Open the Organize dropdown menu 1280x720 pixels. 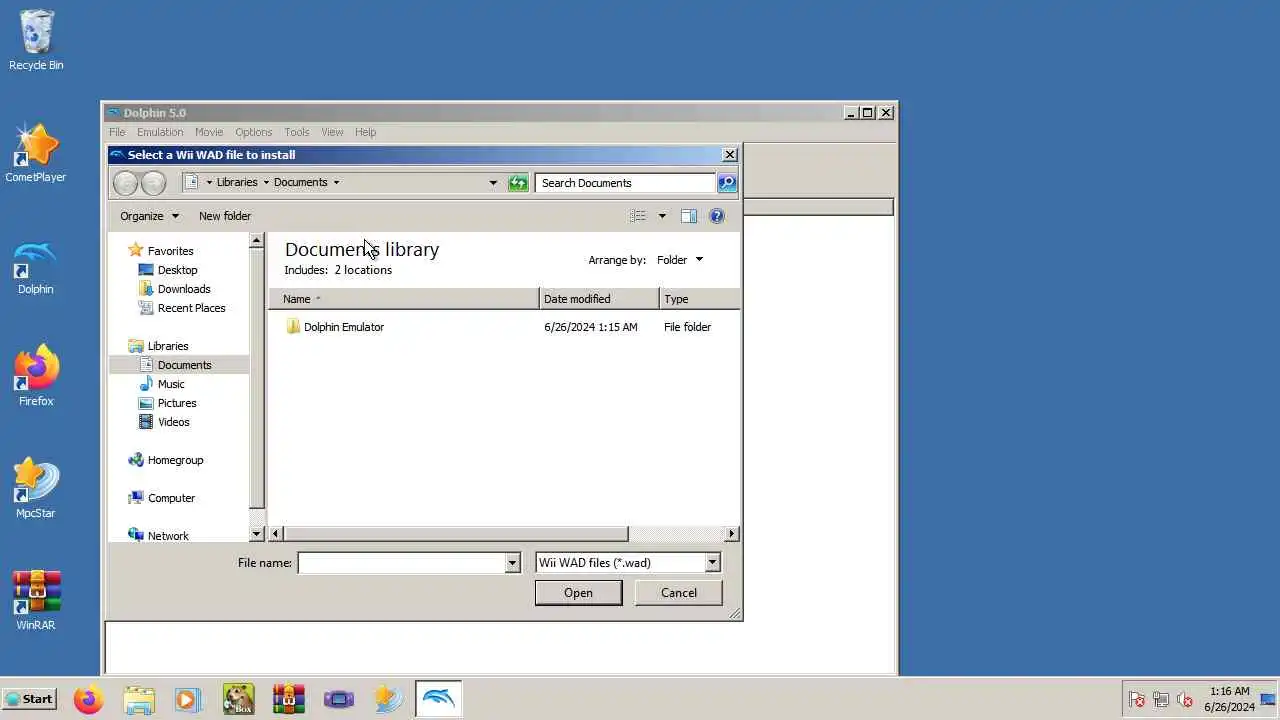(149, 216)
